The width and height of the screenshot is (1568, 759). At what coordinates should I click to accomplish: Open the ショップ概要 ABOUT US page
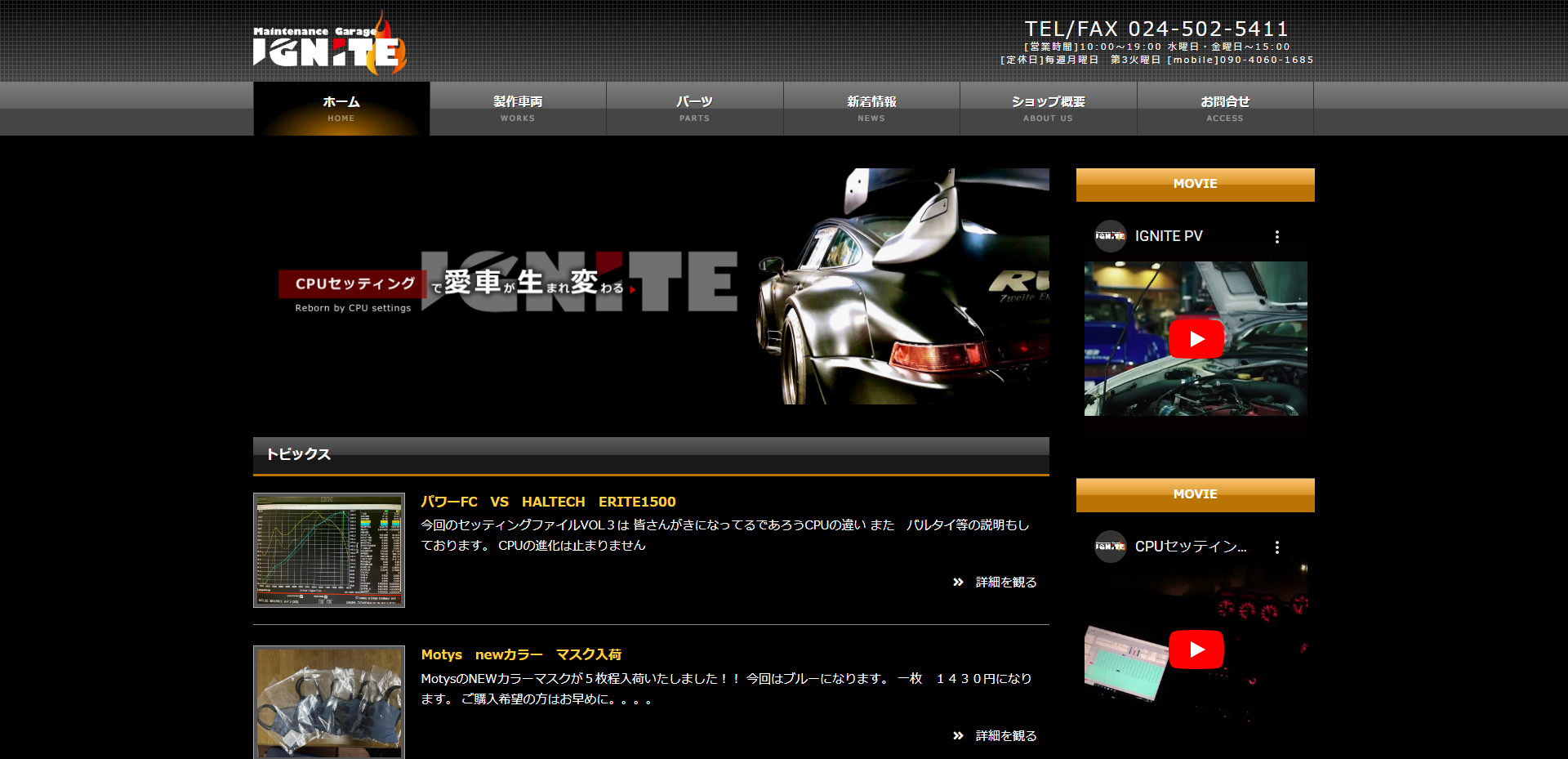1048,109
